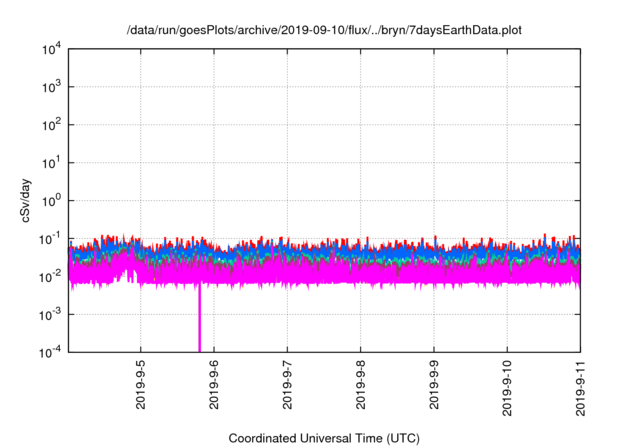Click the 2019-9-6 date tick label
The image size is (640, 448).
[x=214, y=384]
